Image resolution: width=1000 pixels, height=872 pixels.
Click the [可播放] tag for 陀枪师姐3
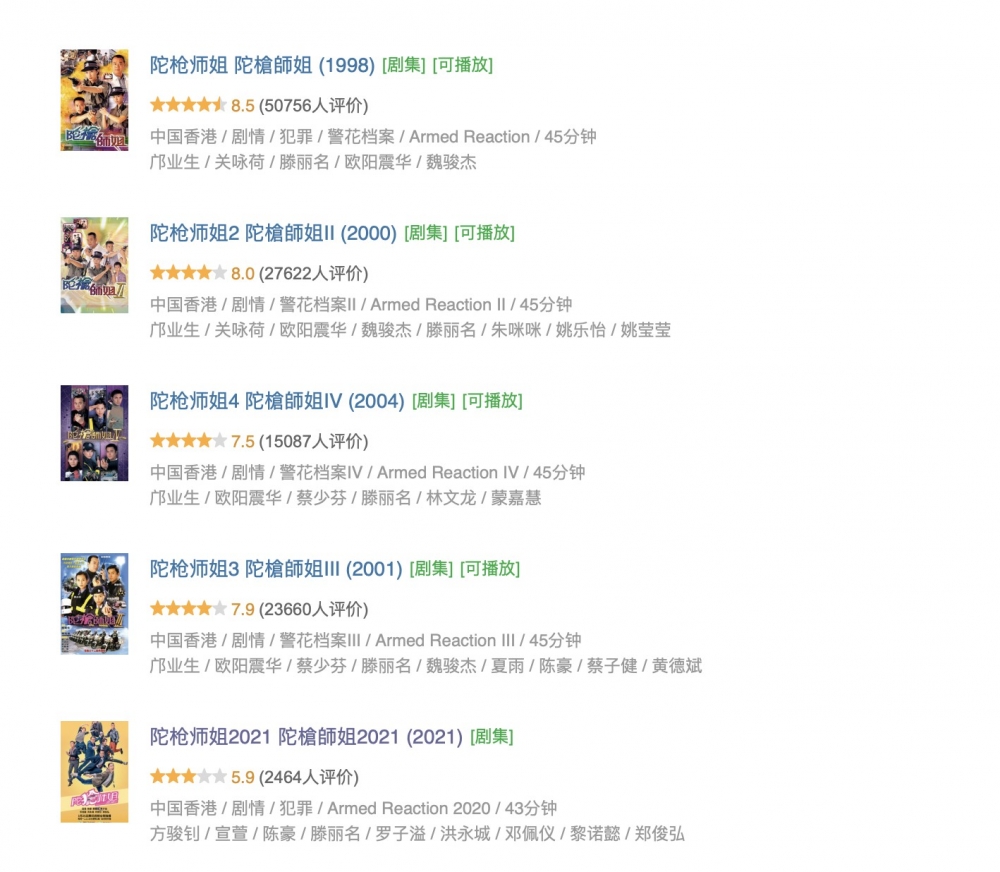tap(490, 568)
